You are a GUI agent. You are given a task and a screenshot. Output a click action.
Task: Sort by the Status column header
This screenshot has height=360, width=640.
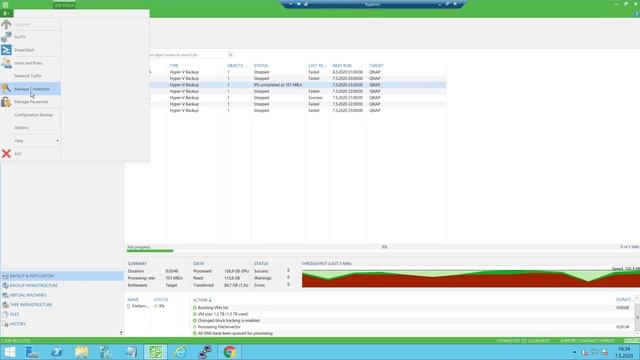click(x=261, y=66)
